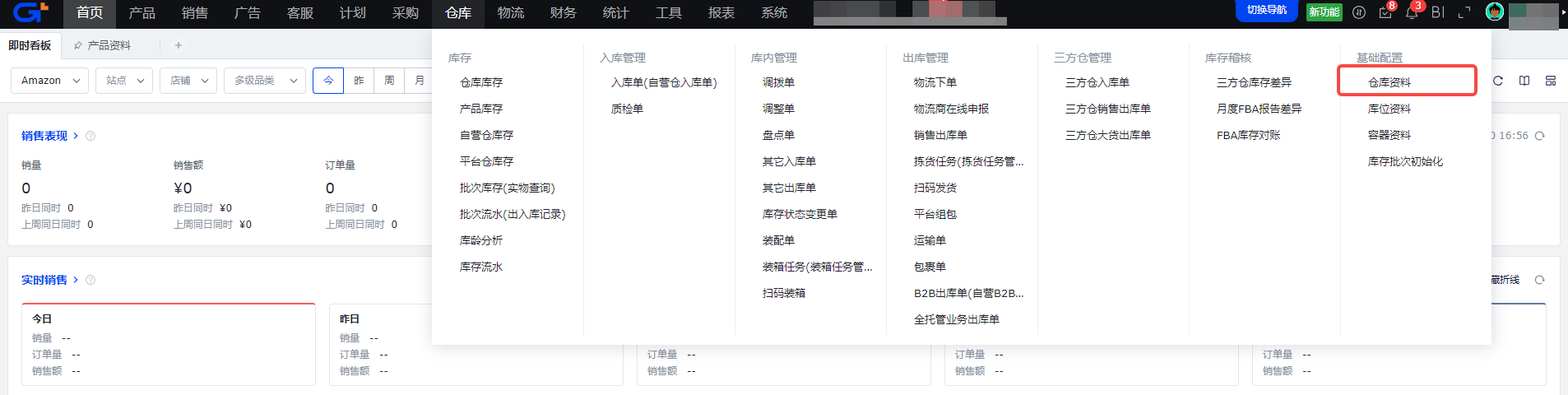Open the Amazon platform dropdown
Viewport: 1568px width, 395px height.
point(50,81)
